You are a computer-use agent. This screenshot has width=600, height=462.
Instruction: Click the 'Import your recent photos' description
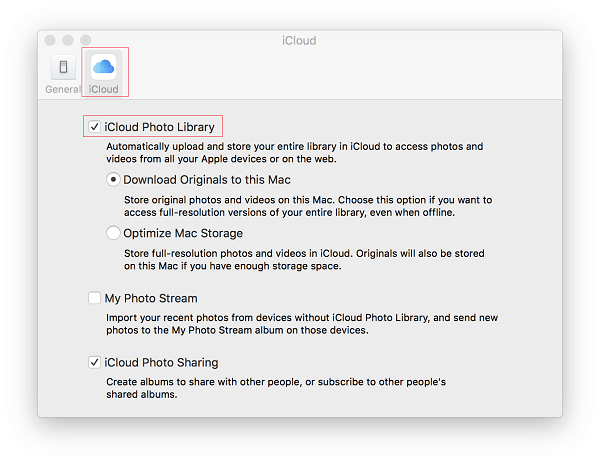[302, 324]
